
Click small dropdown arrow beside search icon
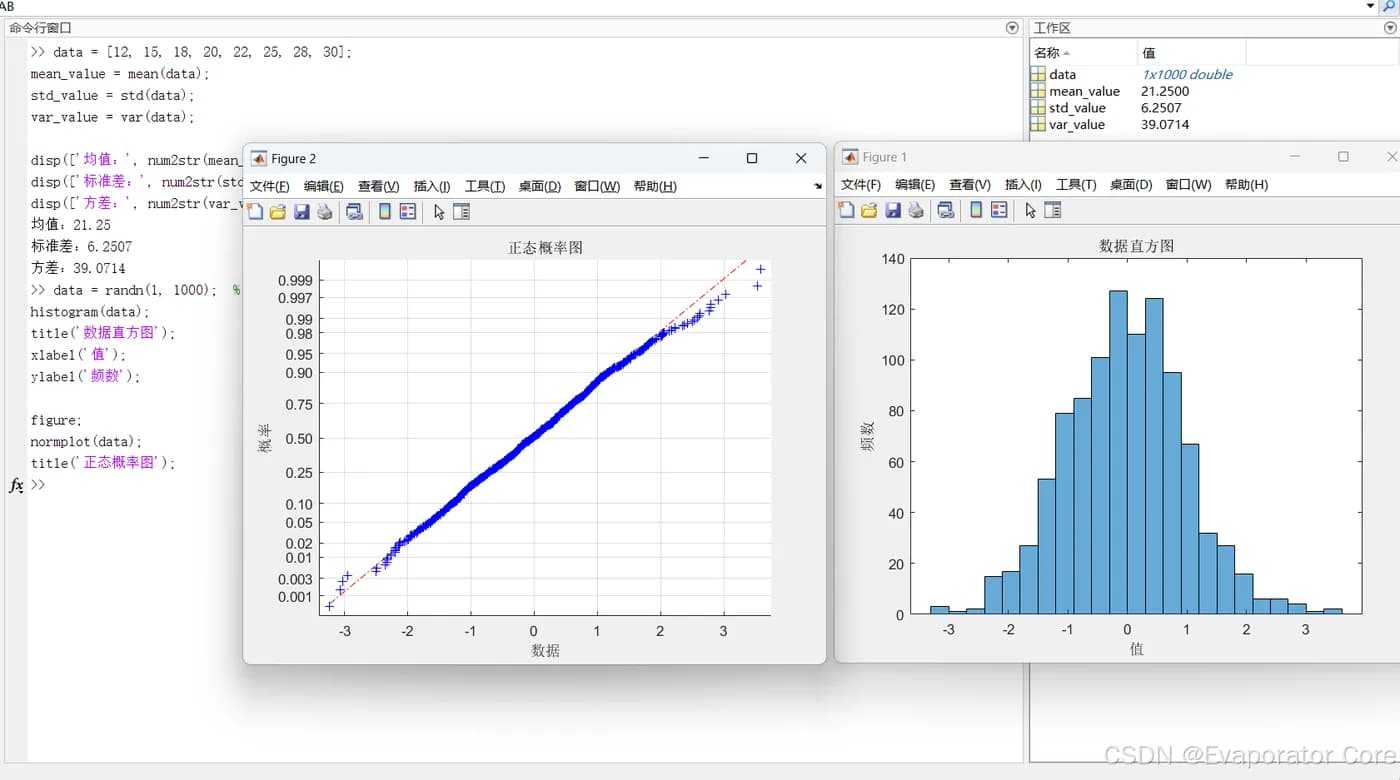[x=1371, y=6]
